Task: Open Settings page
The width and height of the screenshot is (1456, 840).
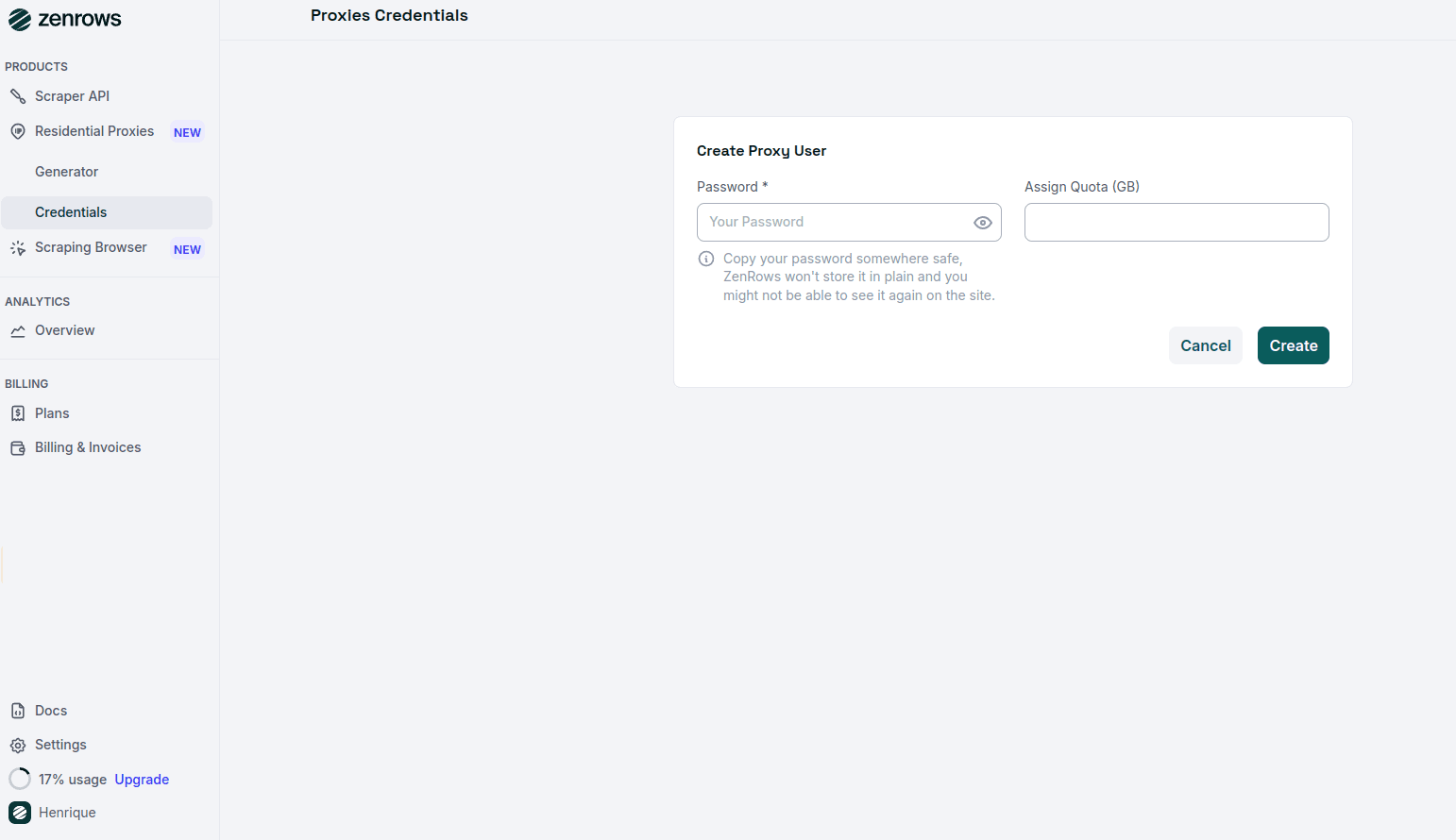Action: click(60, 745)
